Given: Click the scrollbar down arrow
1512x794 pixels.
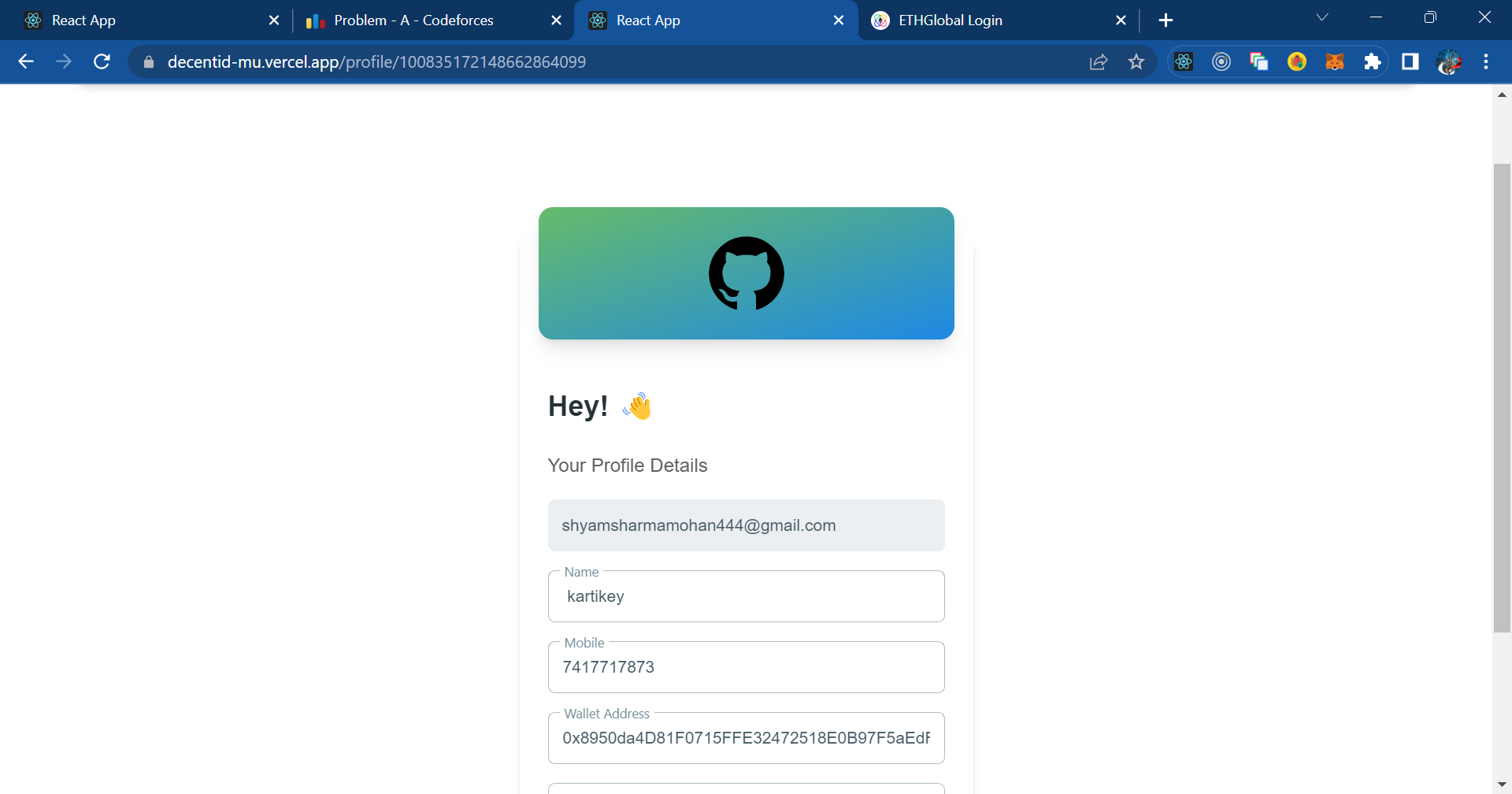Looking at the screenshot, I should 1502,785.
